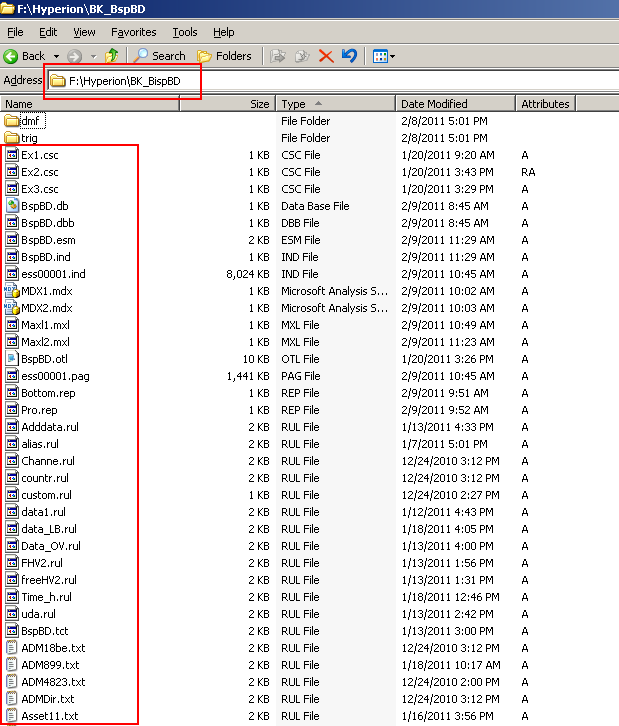Click the Channe.rul file name
This screenshot has width=619, height=726.
(48, 461)
